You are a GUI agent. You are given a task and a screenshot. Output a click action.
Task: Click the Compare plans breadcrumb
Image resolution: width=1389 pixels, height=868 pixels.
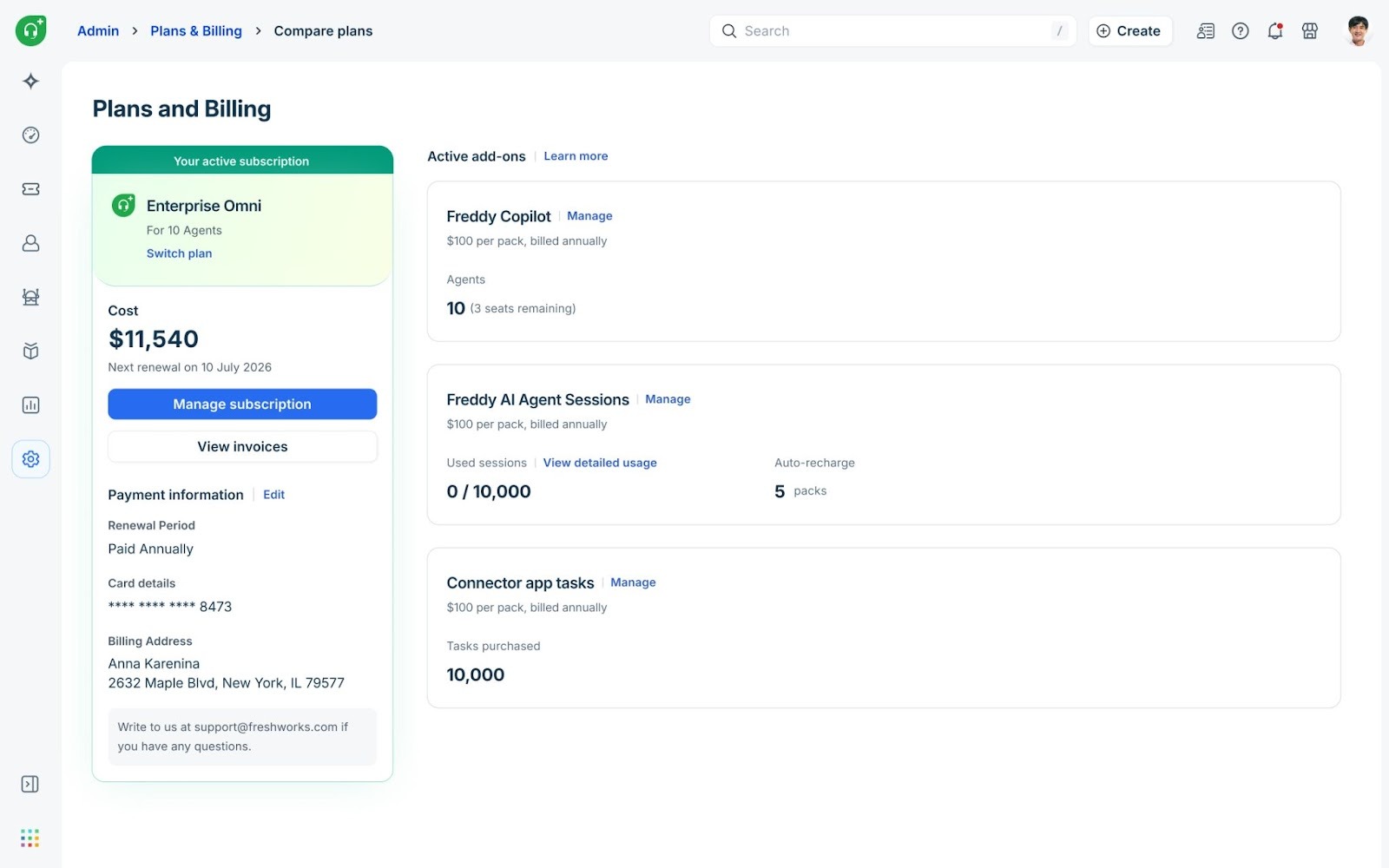click(323, 30)
